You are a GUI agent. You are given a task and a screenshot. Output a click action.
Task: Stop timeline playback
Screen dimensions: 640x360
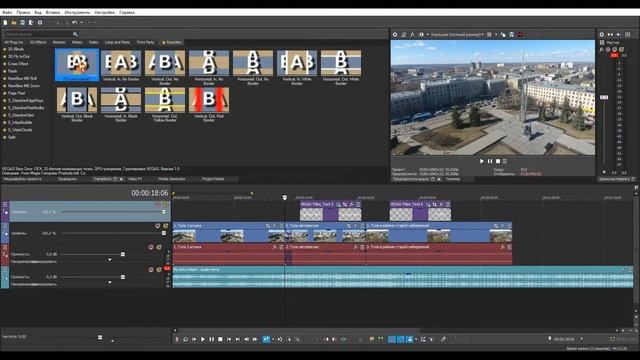point(220,339)
